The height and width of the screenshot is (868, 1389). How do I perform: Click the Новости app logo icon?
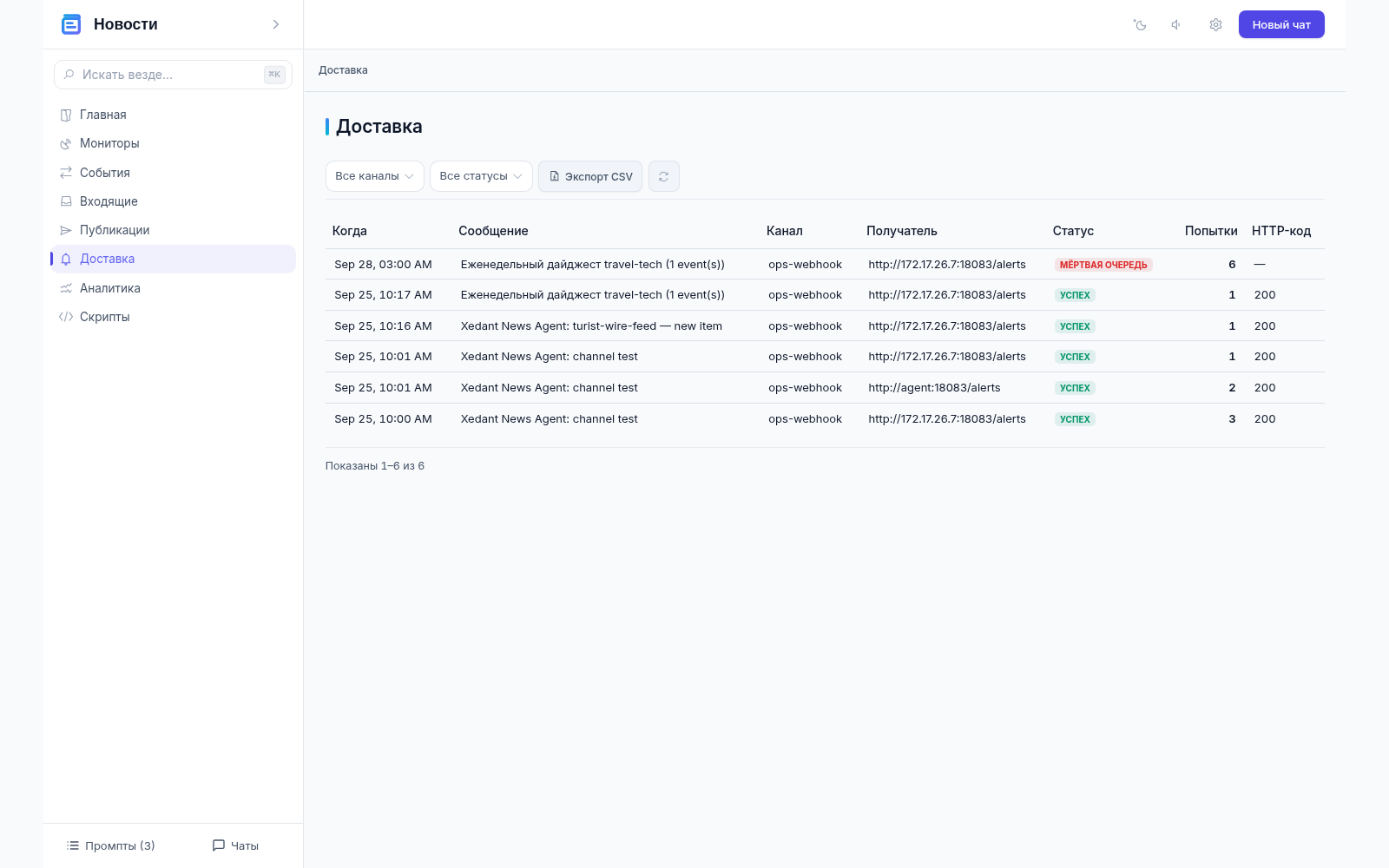tap(71, 24)
